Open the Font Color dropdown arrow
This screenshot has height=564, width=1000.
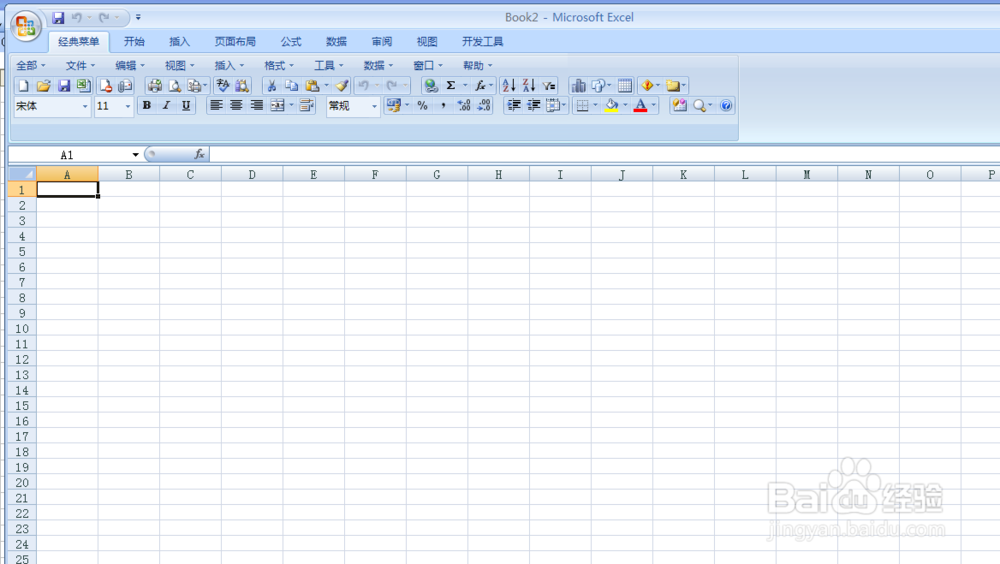pyautogui.click(x=654, y=106)
